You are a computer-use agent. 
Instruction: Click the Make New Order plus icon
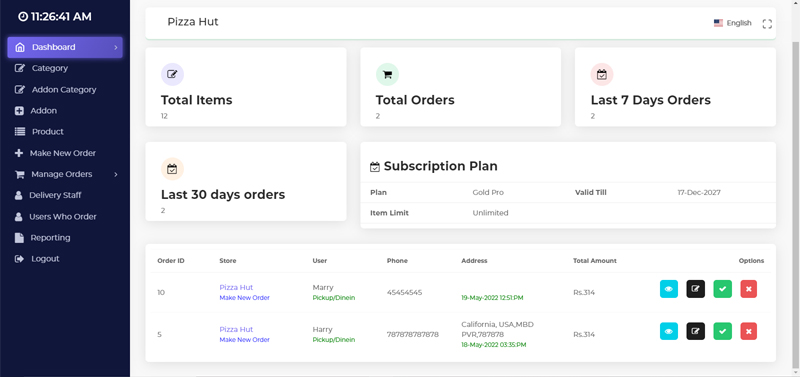pos(19,153)
